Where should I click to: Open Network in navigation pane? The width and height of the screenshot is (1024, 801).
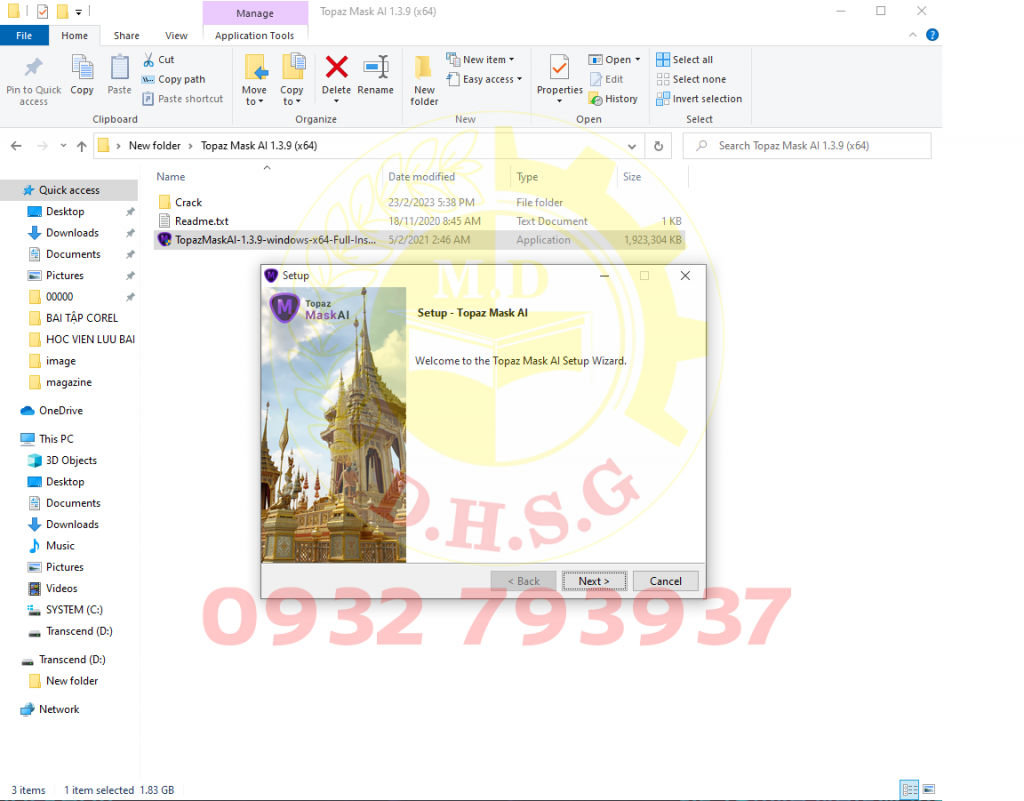59,710
